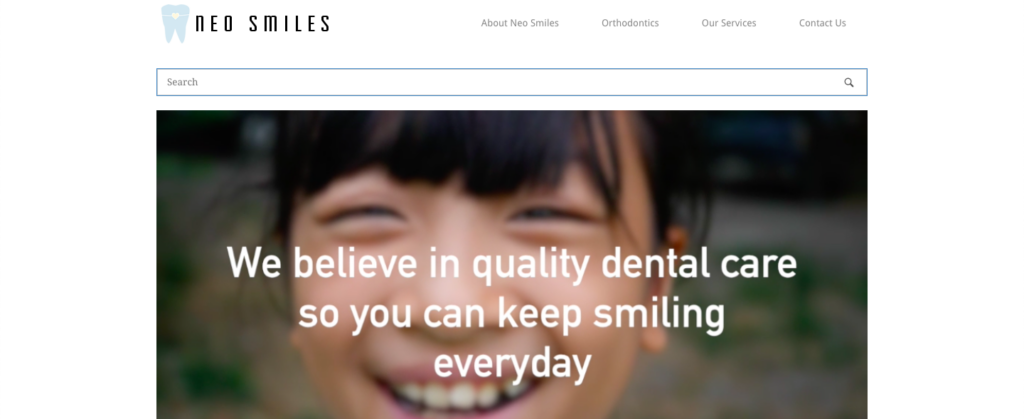Click the headline line 'so you can keep smiling'
This screenshot has height=419, width=1024.
[x=512, y=314]
